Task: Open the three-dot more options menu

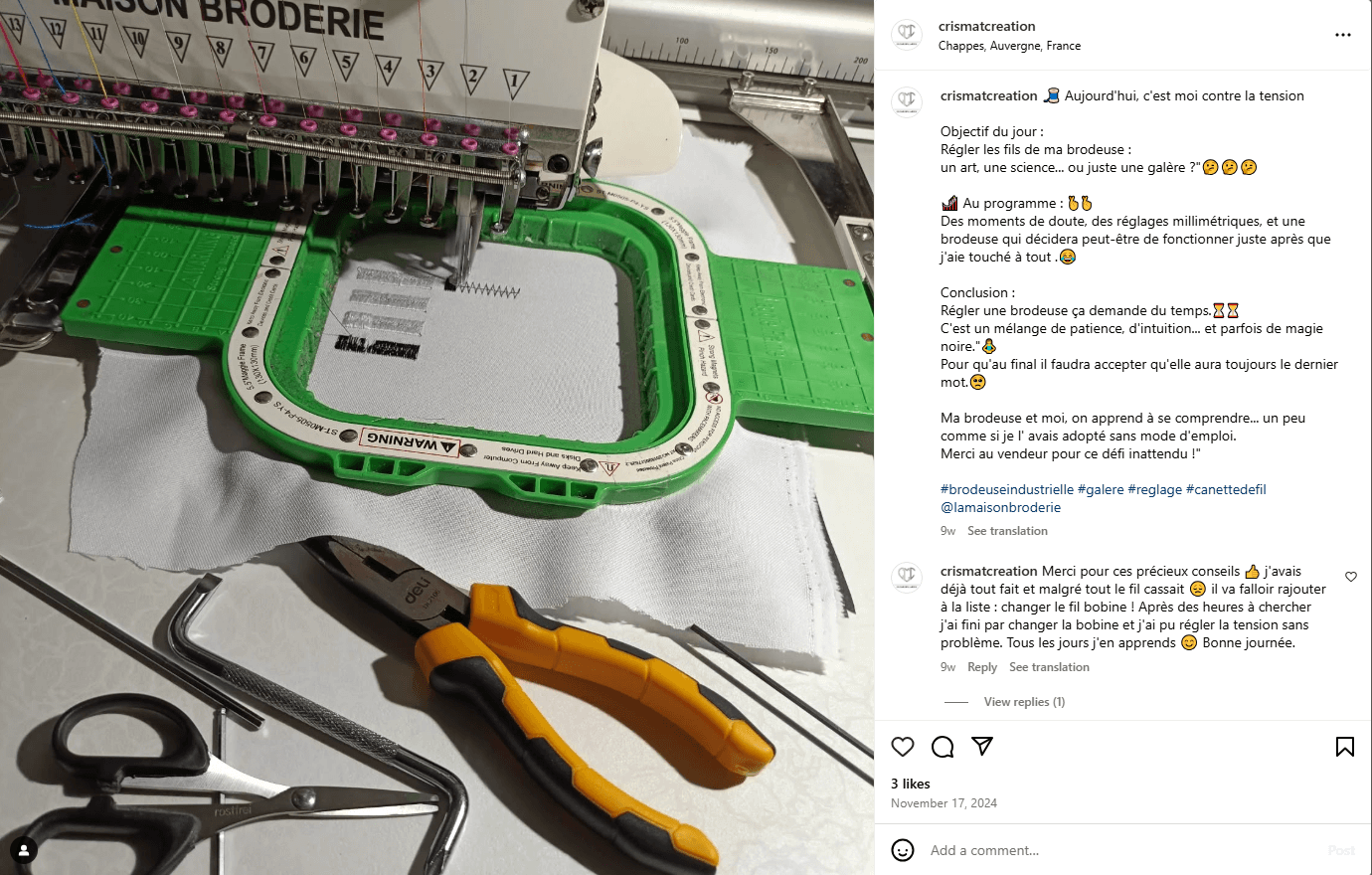Action: point(1343,35)
